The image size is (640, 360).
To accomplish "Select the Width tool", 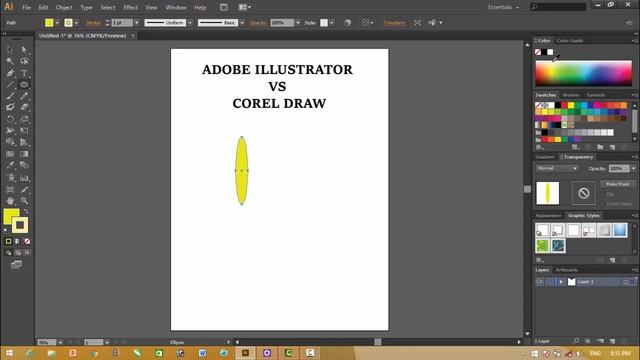I will (x=10, y=131).
